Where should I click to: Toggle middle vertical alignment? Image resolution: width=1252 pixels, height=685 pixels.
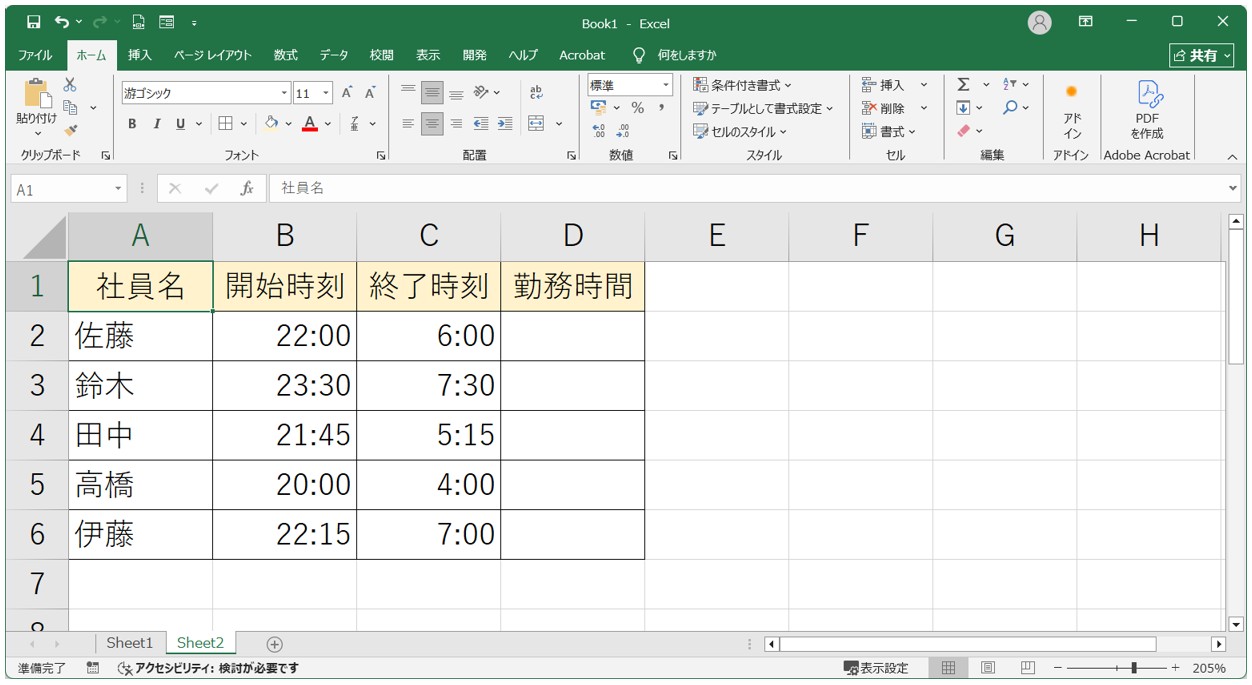432,93
